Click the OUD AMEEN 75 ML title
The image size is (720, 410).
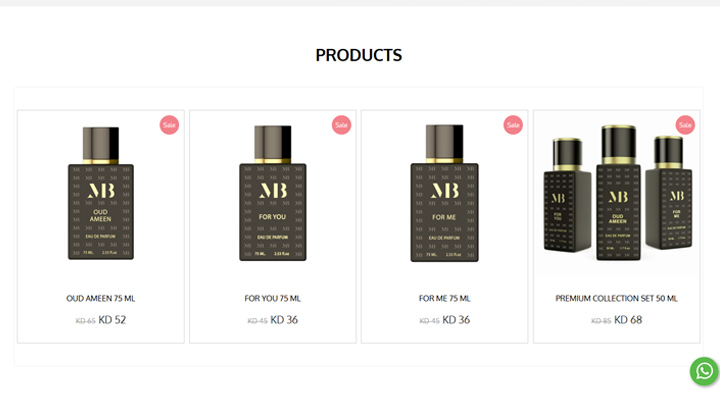pyautogui.click(x=101, y=298)
